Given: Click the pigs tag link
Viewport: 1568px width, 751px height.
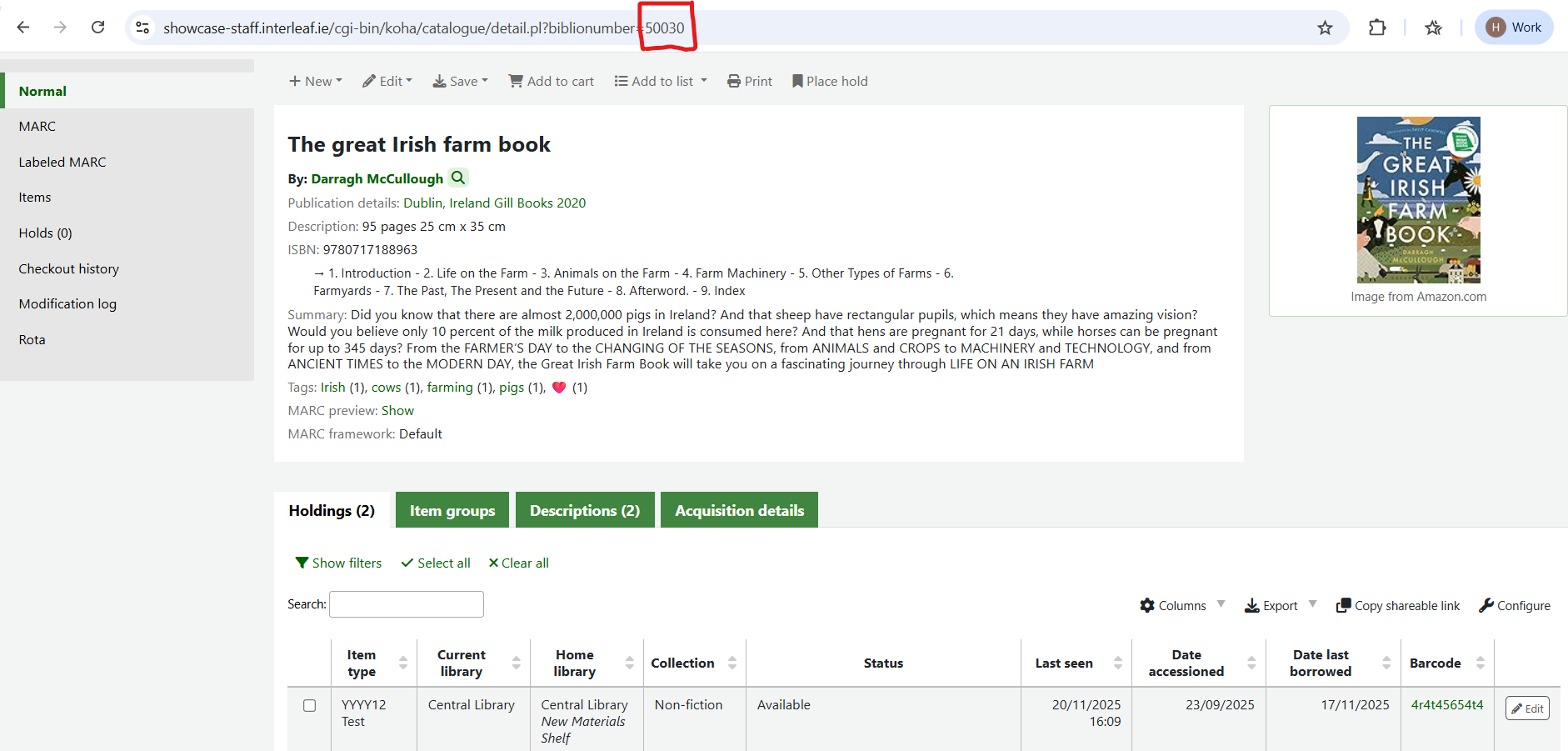Looking at the screenshot, I should [512, 388].
